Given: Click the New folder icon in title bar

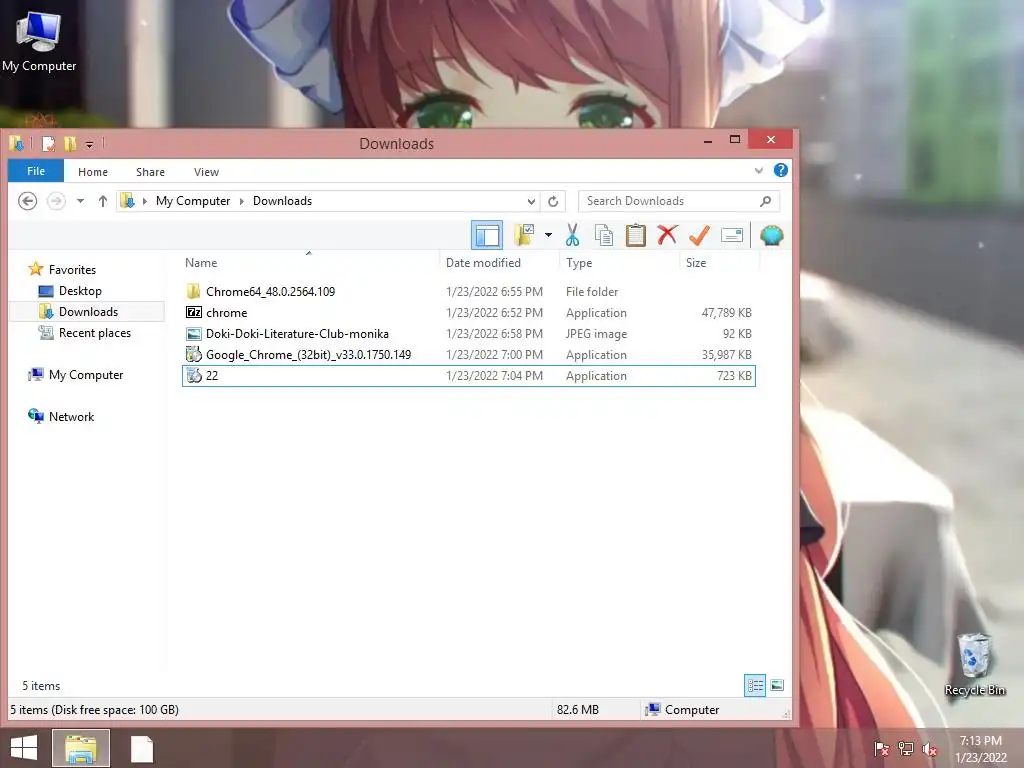Looking at the screenshot, I should click(70, 144).
